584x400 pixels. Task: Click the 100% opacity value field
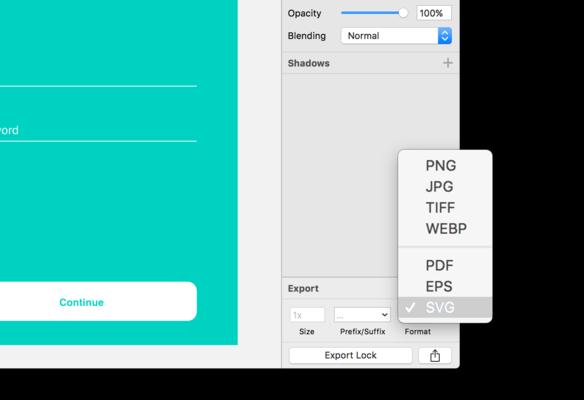[x=434, y=13]
